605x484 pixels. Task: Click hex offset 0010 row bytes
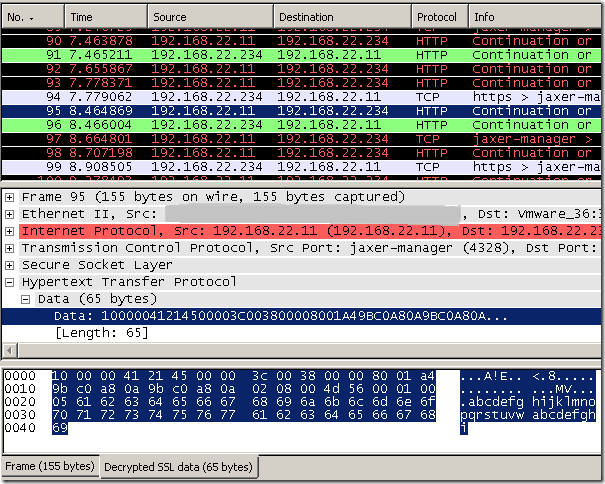click(243, 389)
